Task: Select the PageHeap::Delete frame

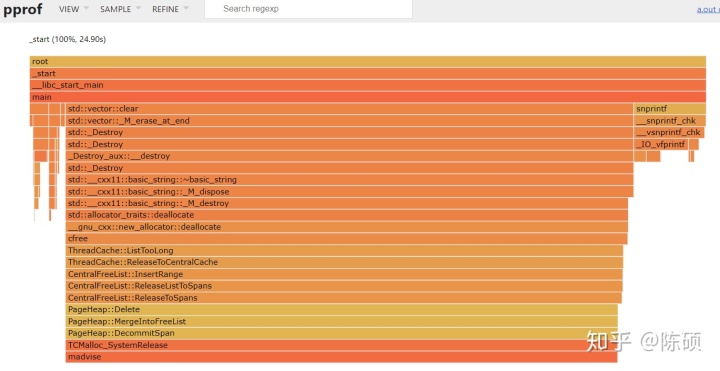Action: coord(342,309)
